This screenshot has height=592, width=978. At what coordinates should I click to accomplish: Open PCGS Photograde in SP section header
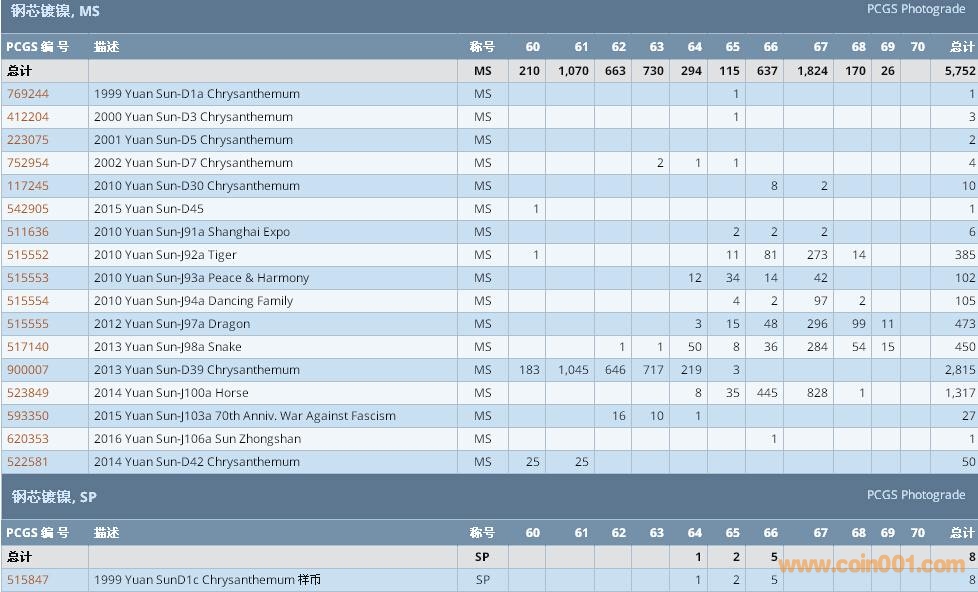click(915, 495)
